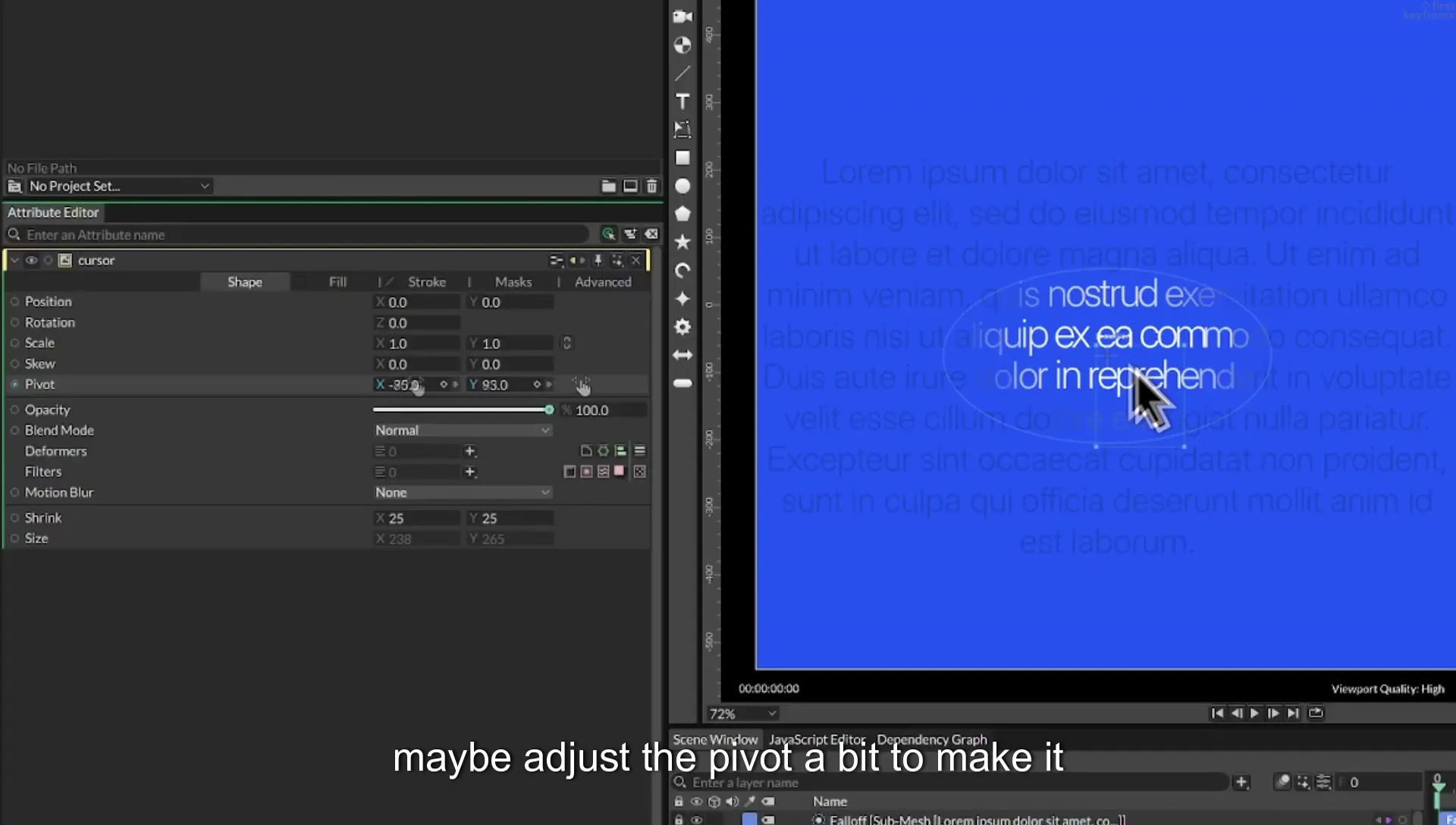Image resolution: width=1456 pixels, height=825 pixels.
Task: Select the Arrow shape tool
Action: pyautogui.click(x=682, y=355)
